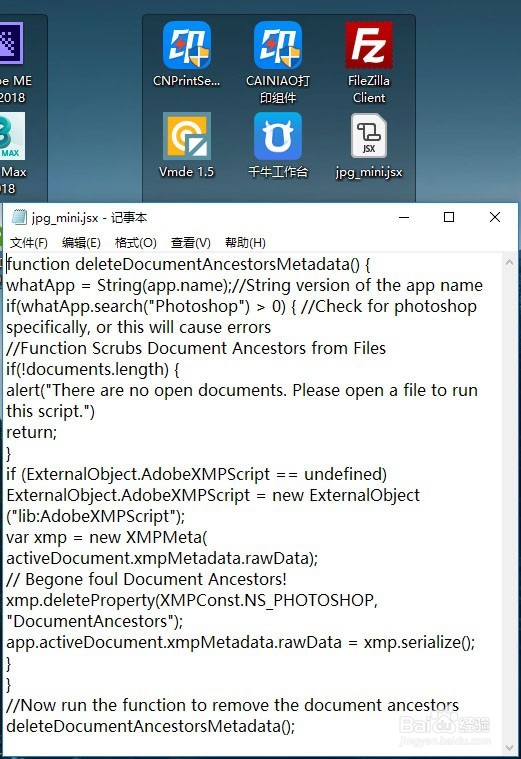This screenshot has width=521, height=759.
Task: Click the 'app.activeDocument.xmpMetadata.rawData = xmp.serialize();' line
Action: pos(241,642)
